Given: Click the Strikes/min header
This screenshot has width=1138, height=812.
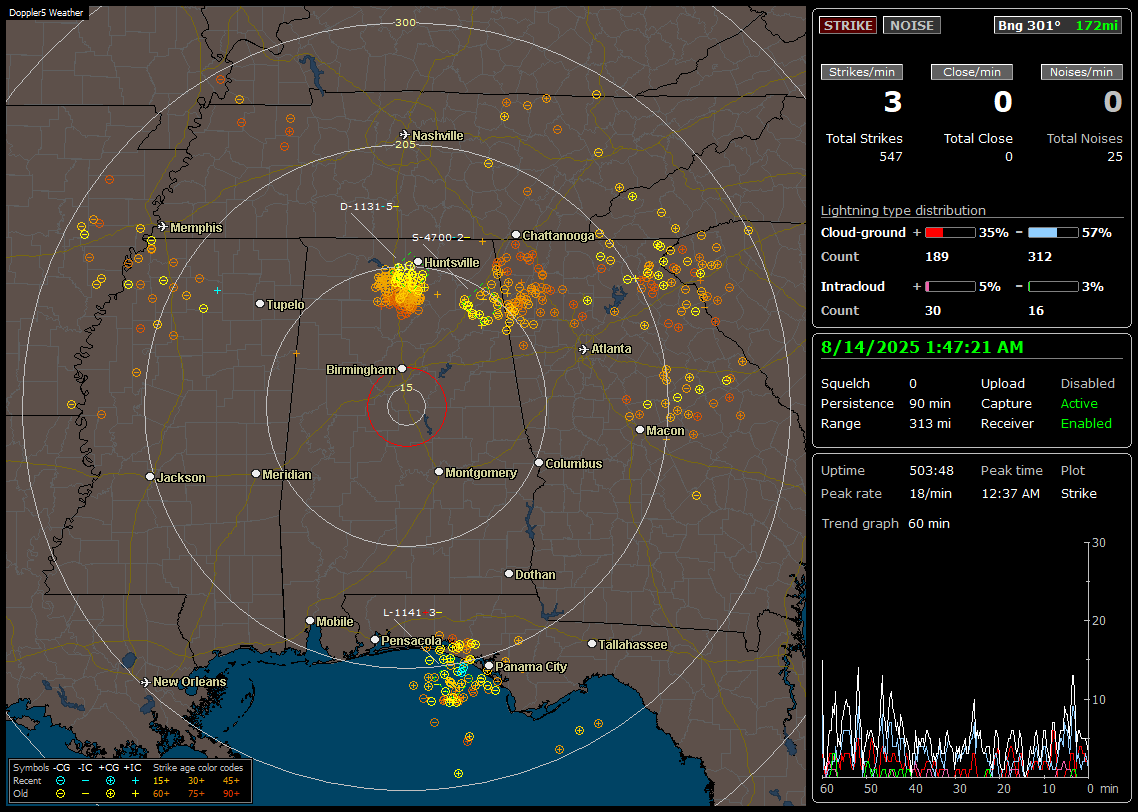Looking at the screenshot, I should click(861, 72).
